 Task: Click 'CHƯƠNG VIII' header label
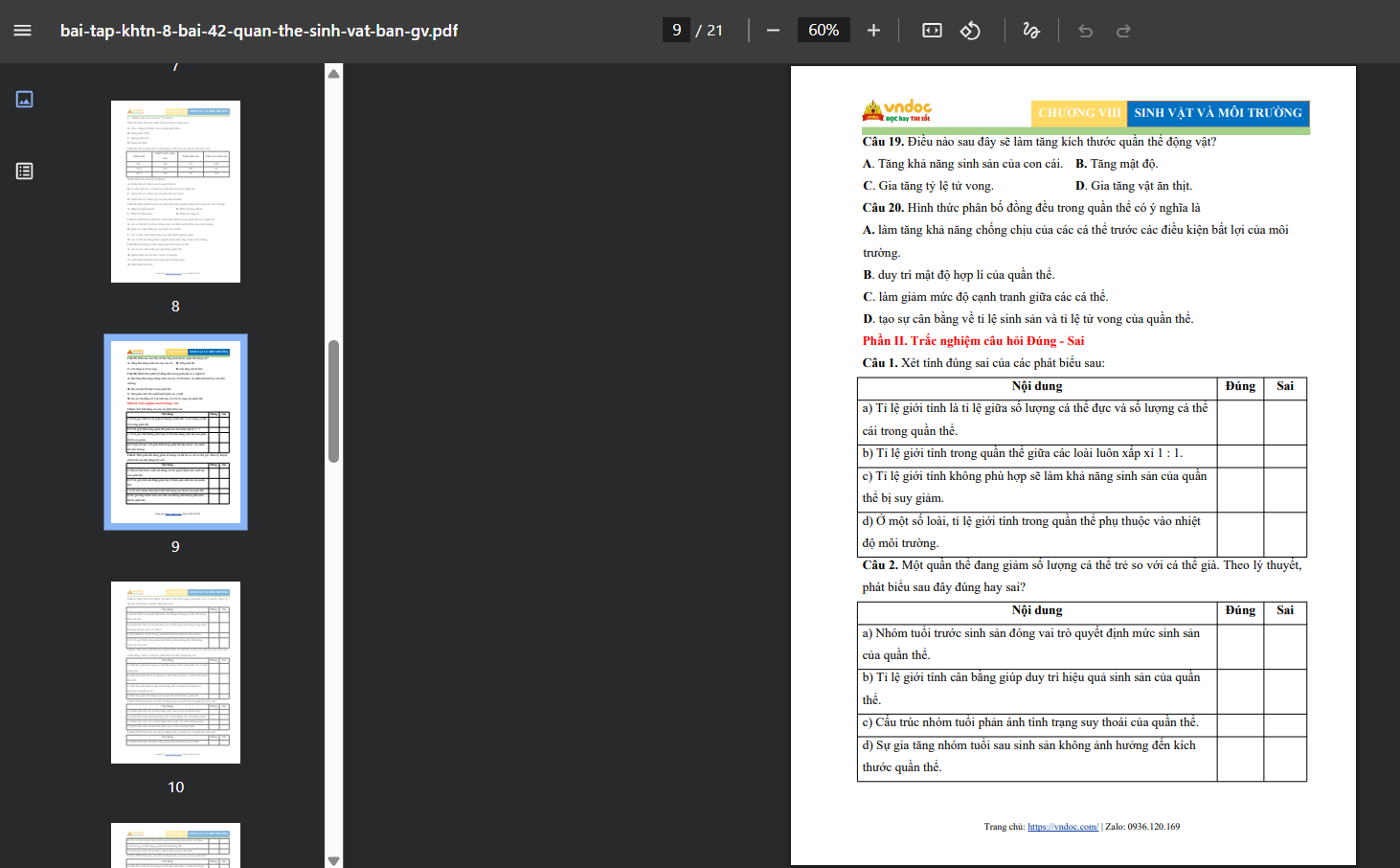1079,113
